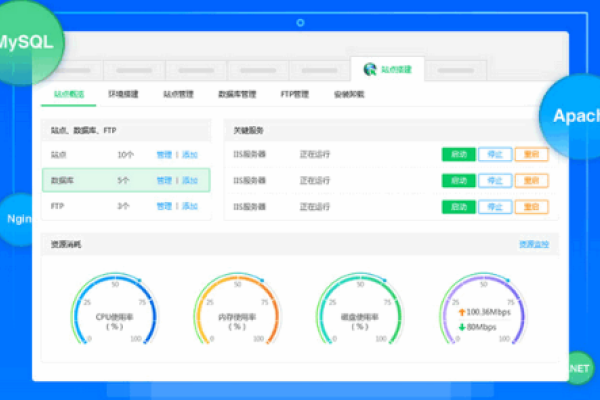This screenshot has width=600, height=400.
Task: Click 启动 for the second IIS服务器 row
Action: click(x=458, y=181)
